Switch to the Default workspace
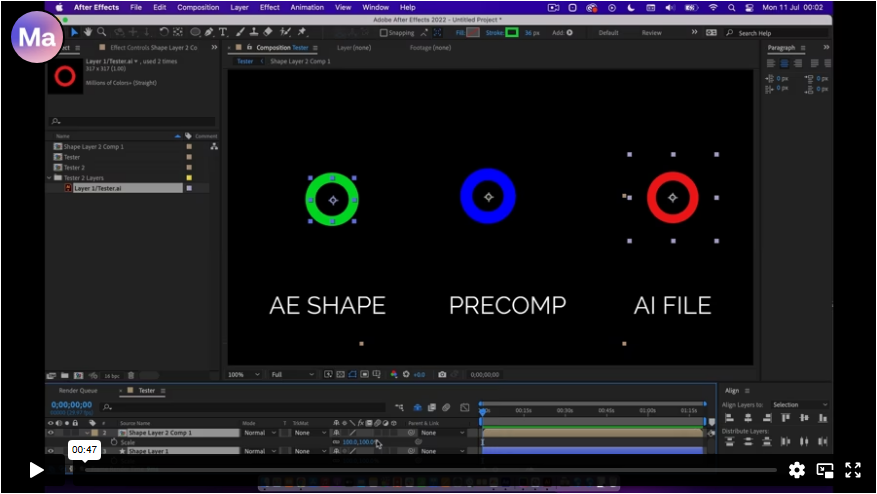Screen dimensions: 877x494 609,32
